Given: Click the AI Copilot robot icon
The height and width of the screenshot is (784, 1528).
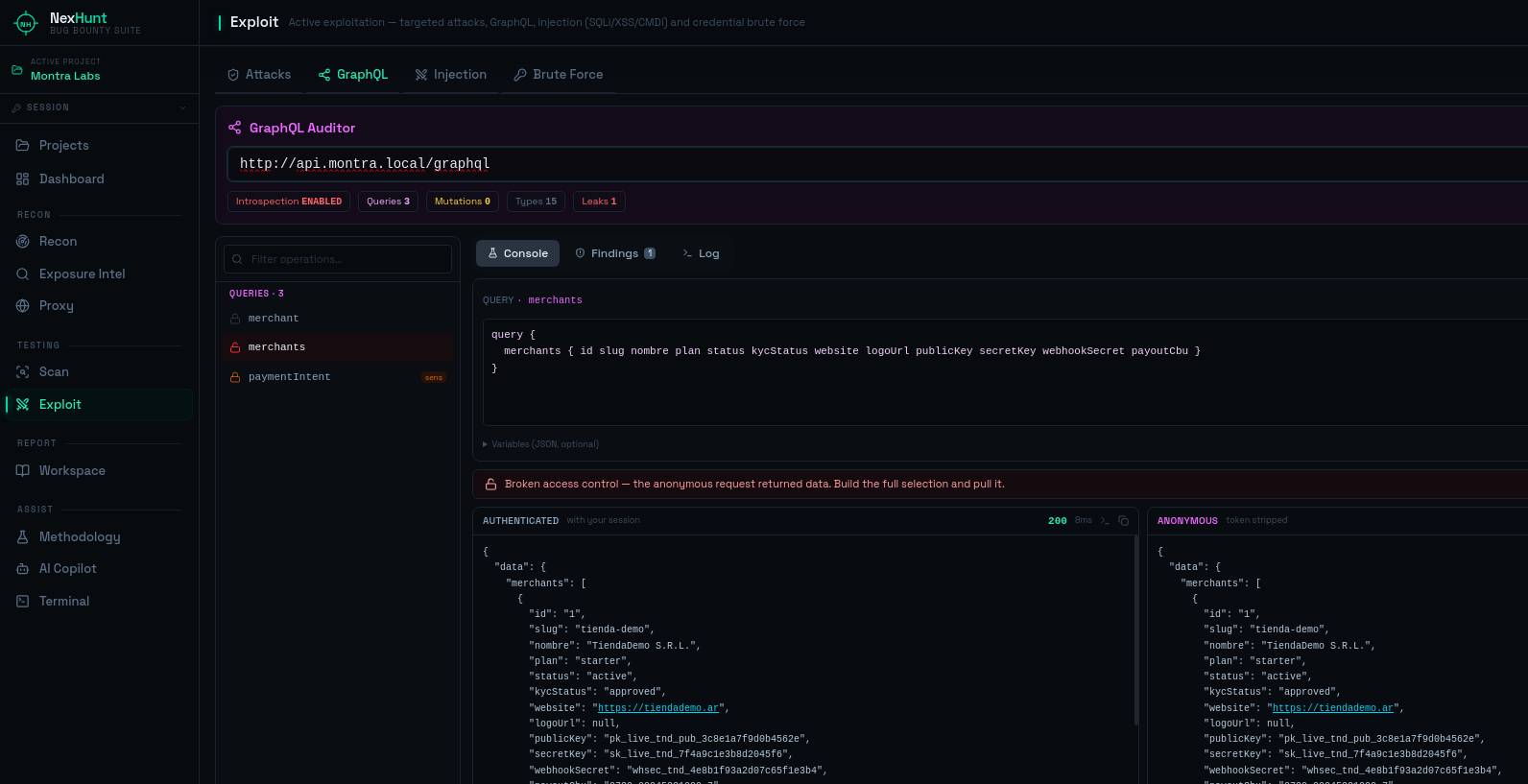Looking at the screenshot, I should click(22, 568).
